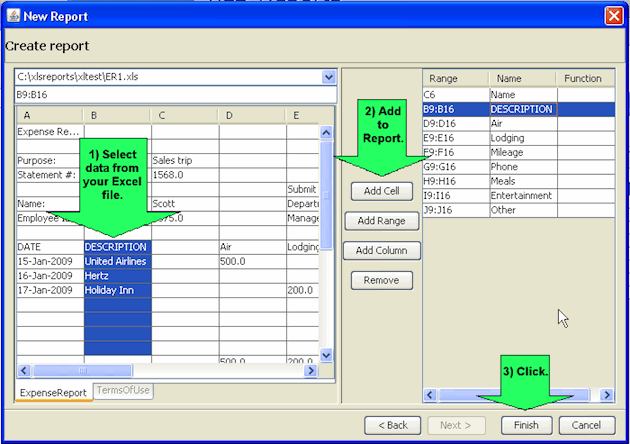
Task: Click spreadsheet horizontal scrollbar right arrow
Action: click(311, 370)
